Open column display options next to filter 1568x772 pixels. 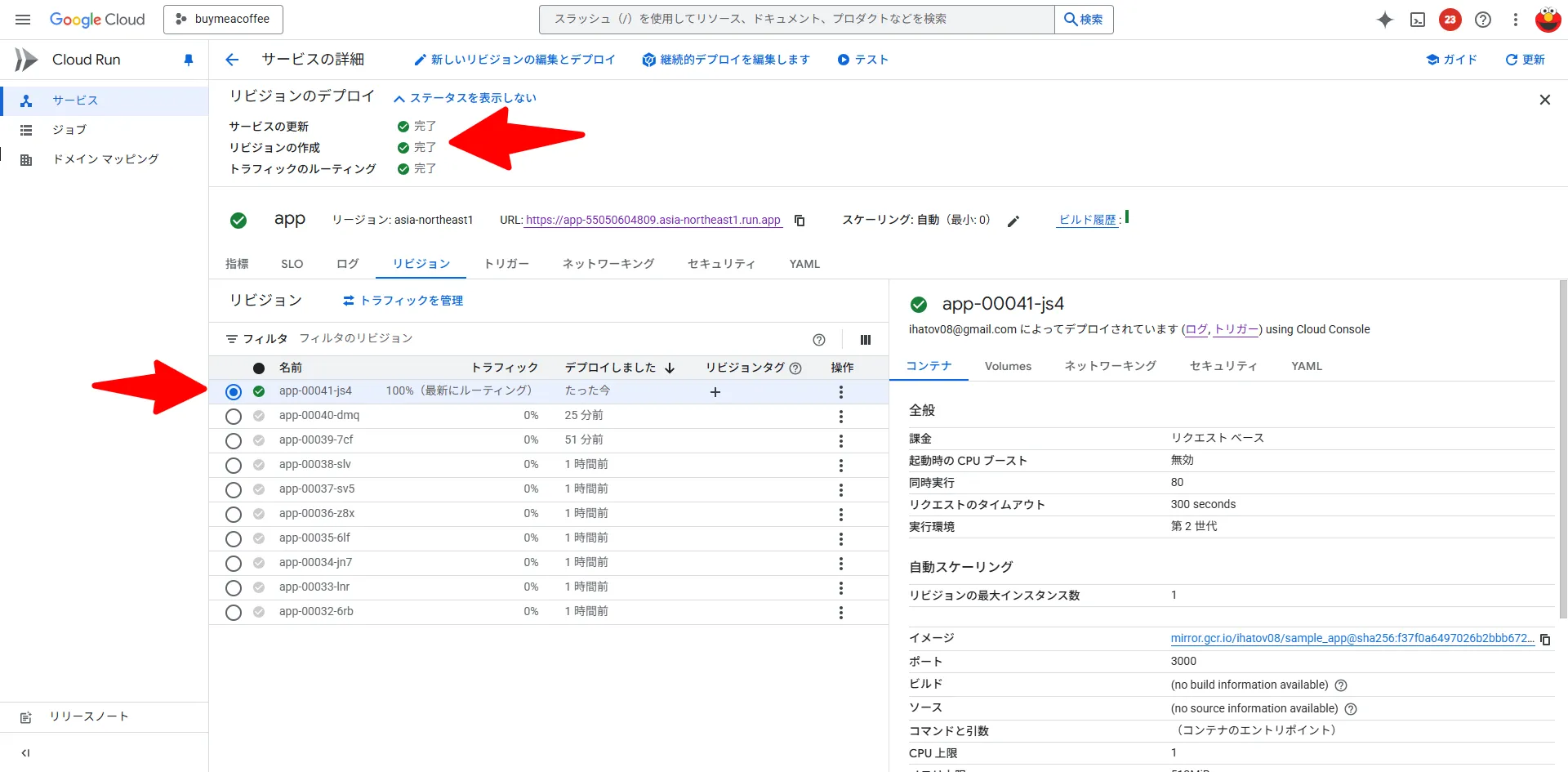coord(865,339)
